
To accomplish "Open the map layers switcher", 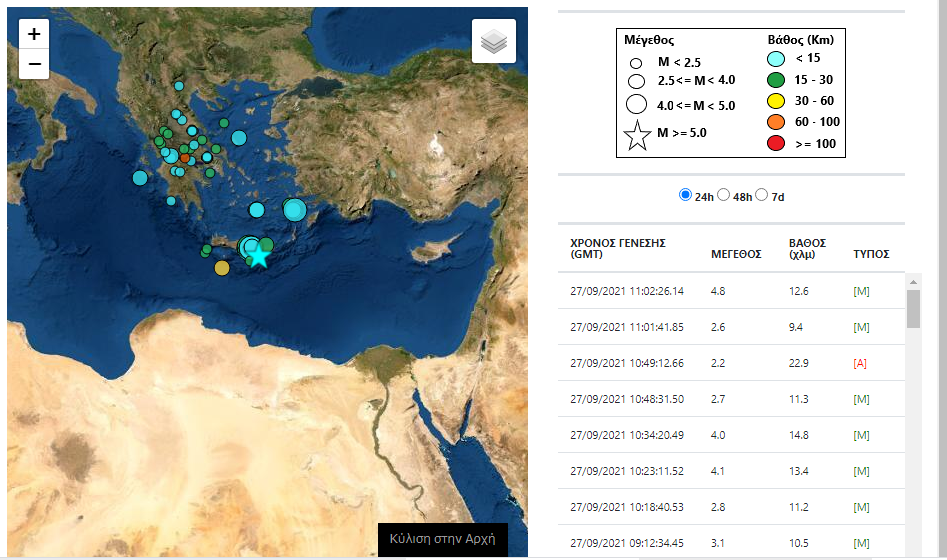I will (493, 42).
